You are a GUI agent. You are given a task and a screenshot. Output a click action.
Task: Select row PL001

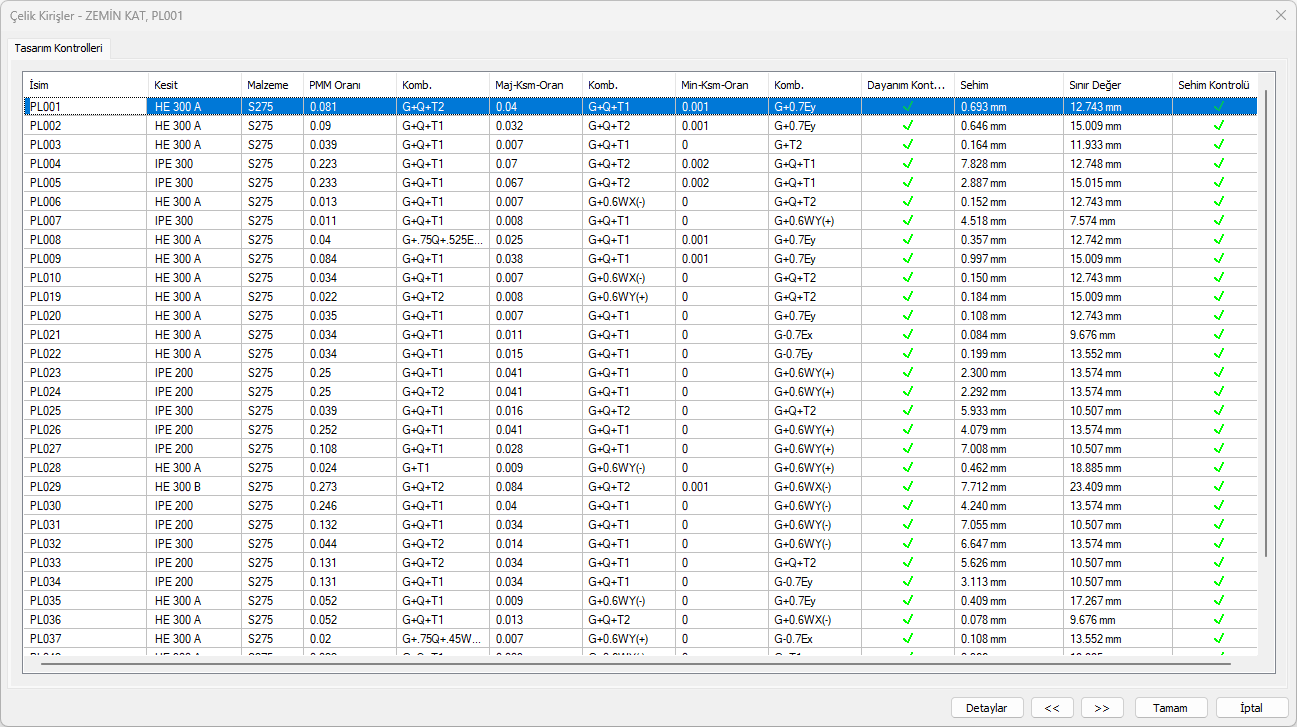point(640,106)
